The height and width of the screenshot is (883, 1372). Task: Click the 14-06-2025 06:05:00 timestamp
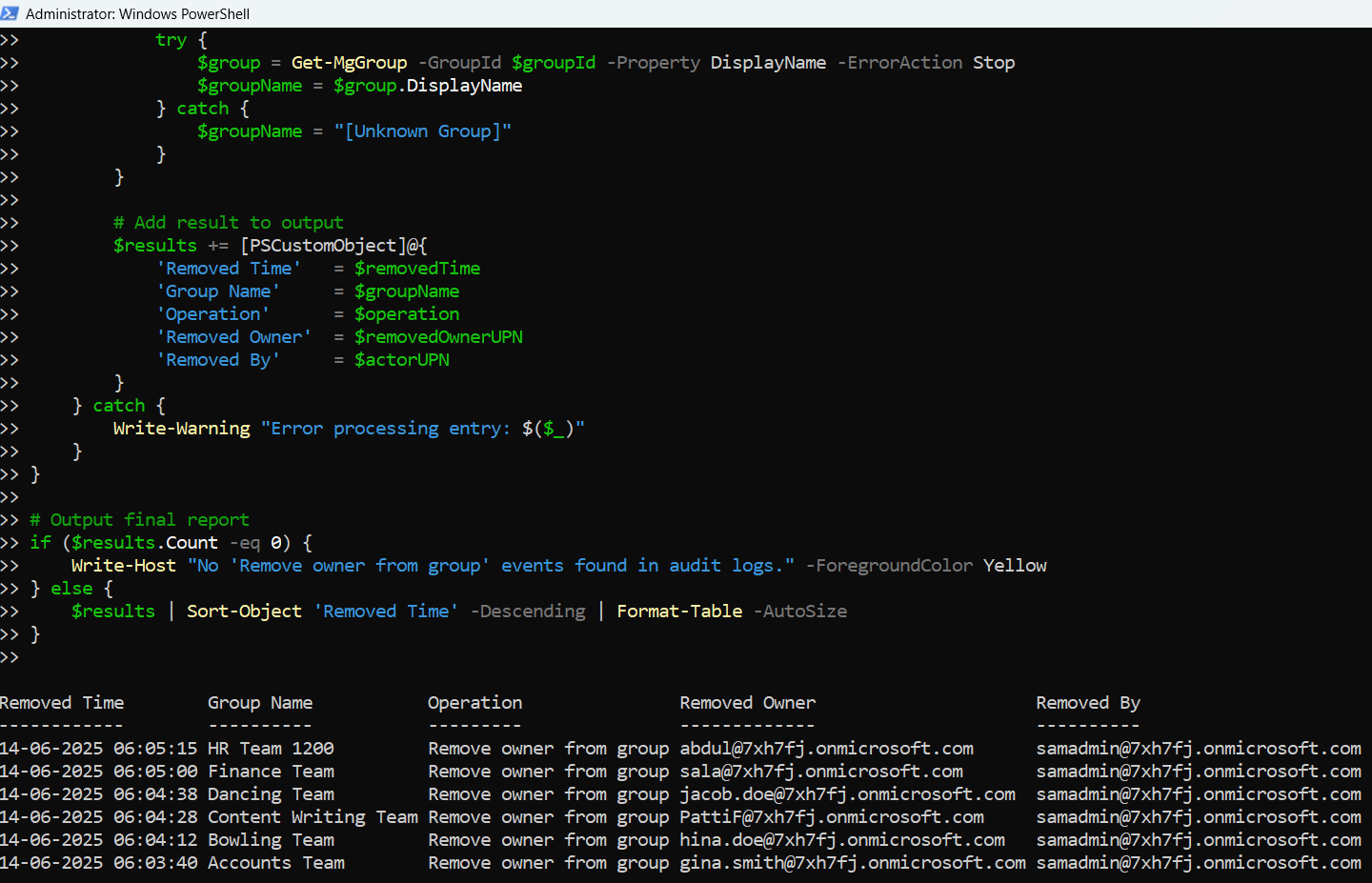click(x=99, y=772)
